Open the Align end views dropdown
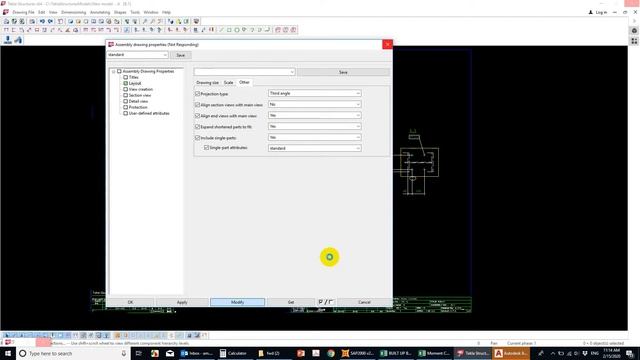 tap(314, 116)
